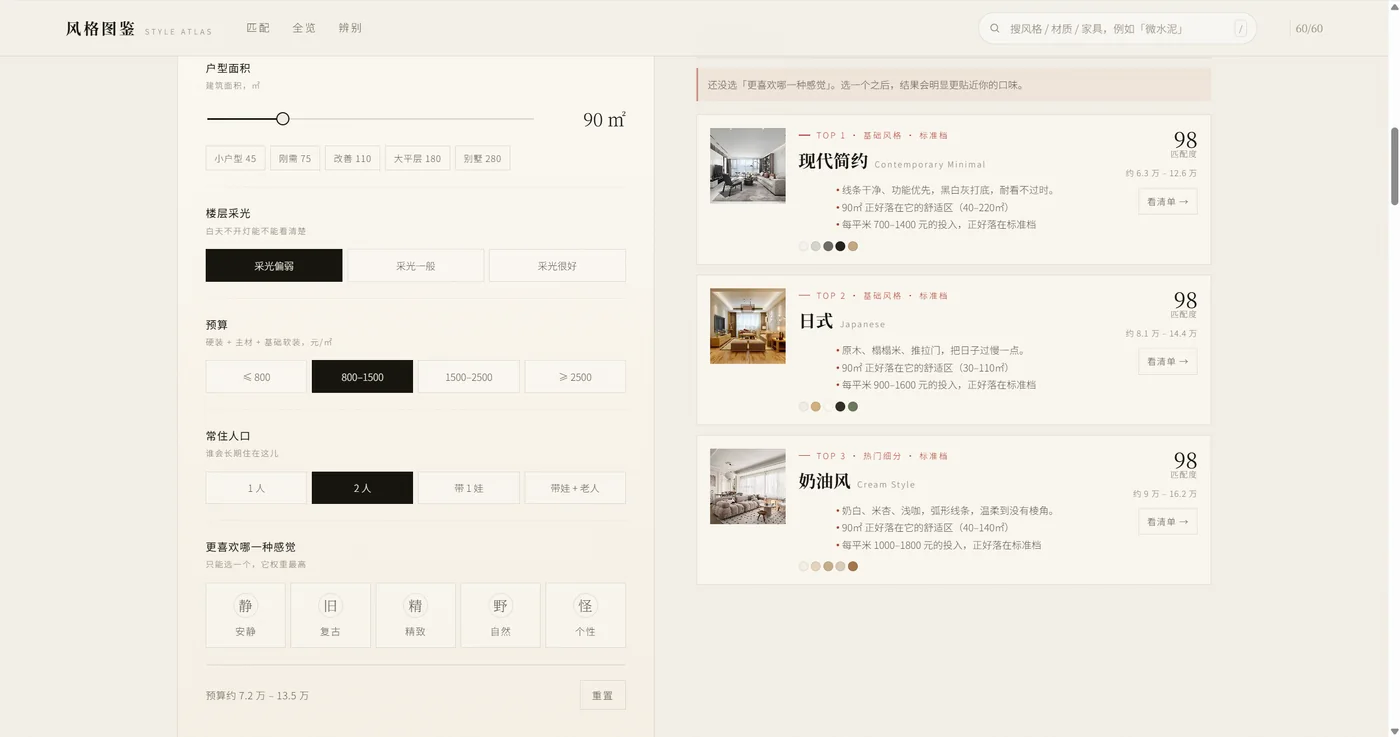Click the slash shortcut key badge in search
The width and height of the screenshot is (1400, 737).
1241,29
